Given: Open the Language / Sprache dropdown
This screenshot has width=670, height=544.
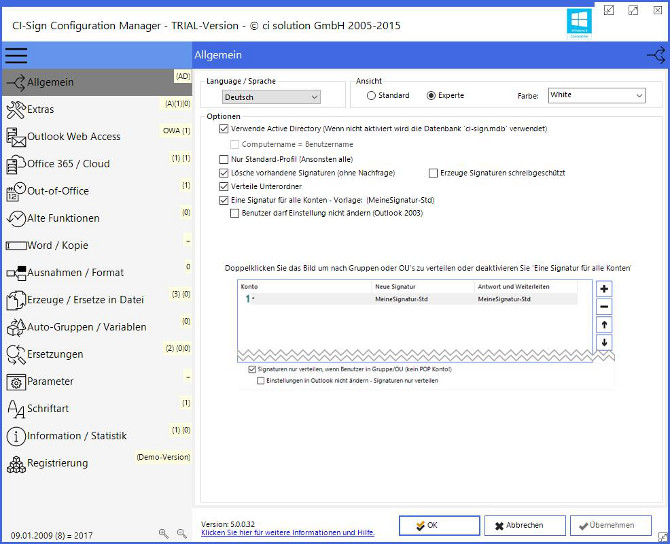Looking at the screenshot, I should [x=273, y=97].
